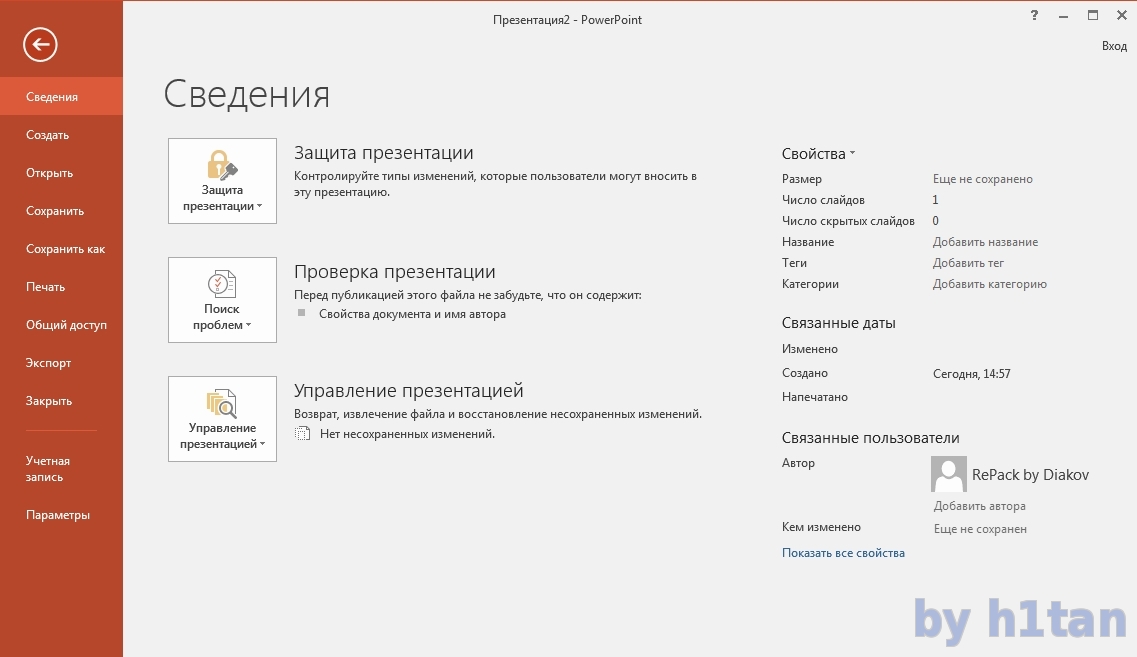Image resolution: width=1137 pixels, height=657 pixels.
Task: Click the Число слайдов label
Action: [x=823, y=200]
